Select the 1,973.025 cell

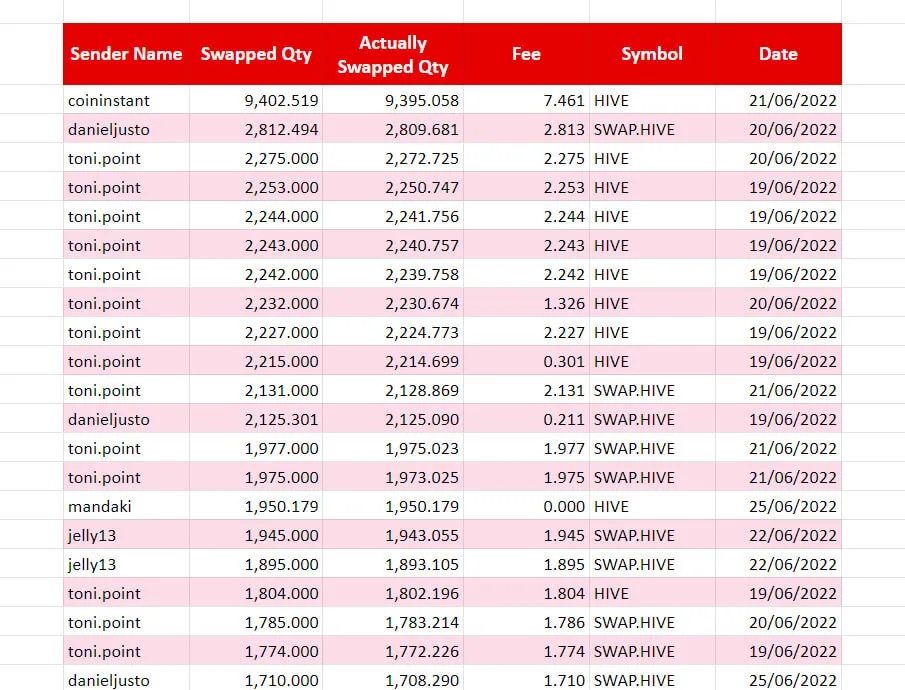coord(392,476)
